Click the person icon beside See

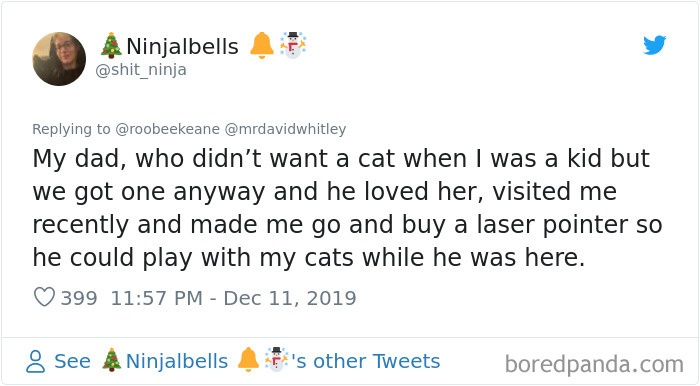pyautogui.click(x=35, y=361)
